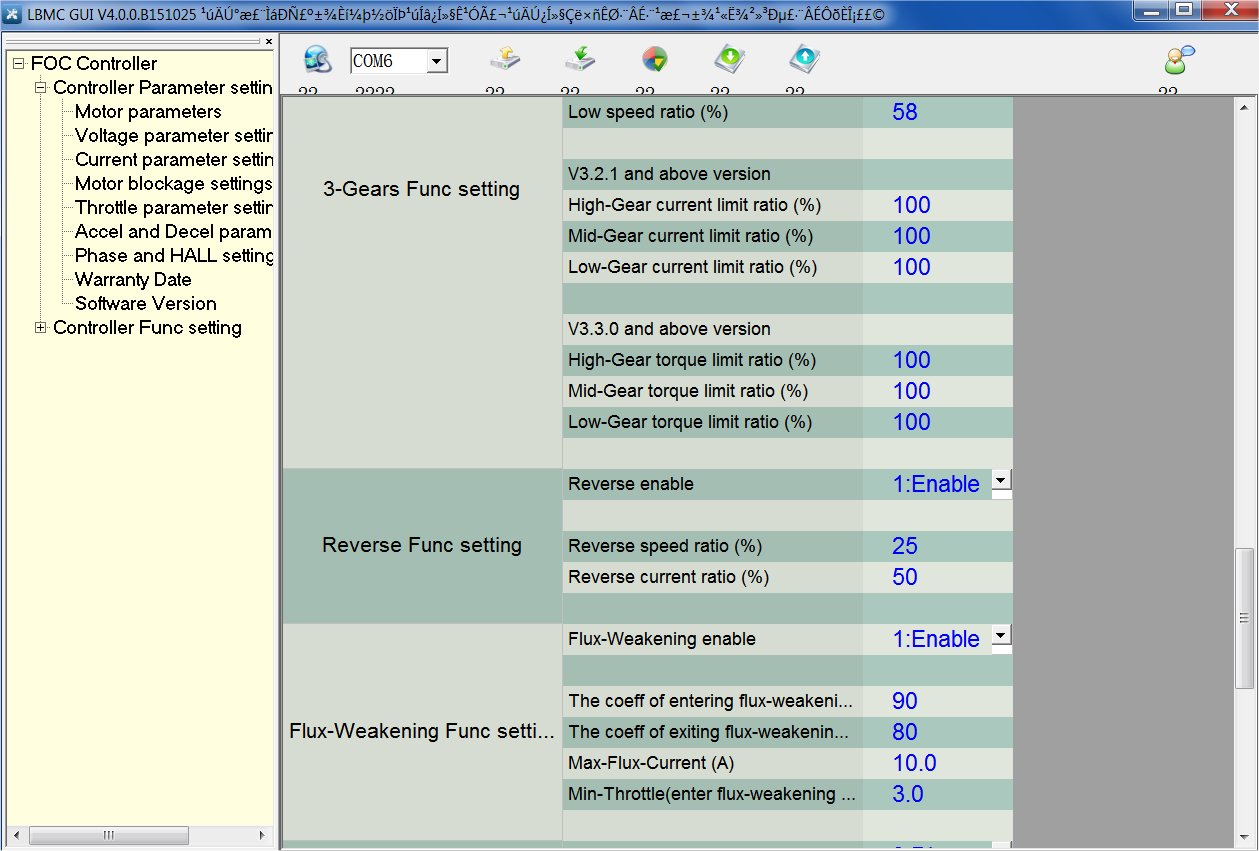Select Warranty Date in the tree
Viewport: 1259px width, 851px height.
pos(133,280)
